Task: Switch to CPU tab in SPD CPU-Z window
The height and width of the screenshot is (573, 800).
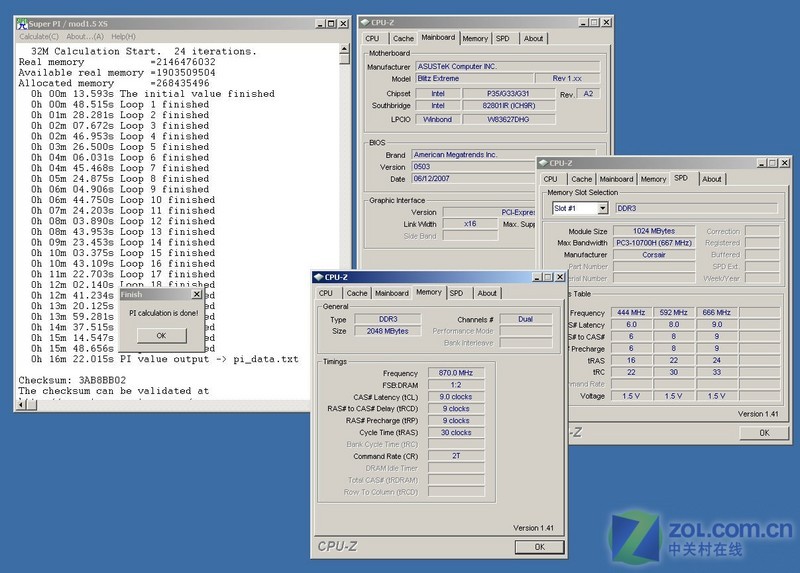Action: [551, 179]
